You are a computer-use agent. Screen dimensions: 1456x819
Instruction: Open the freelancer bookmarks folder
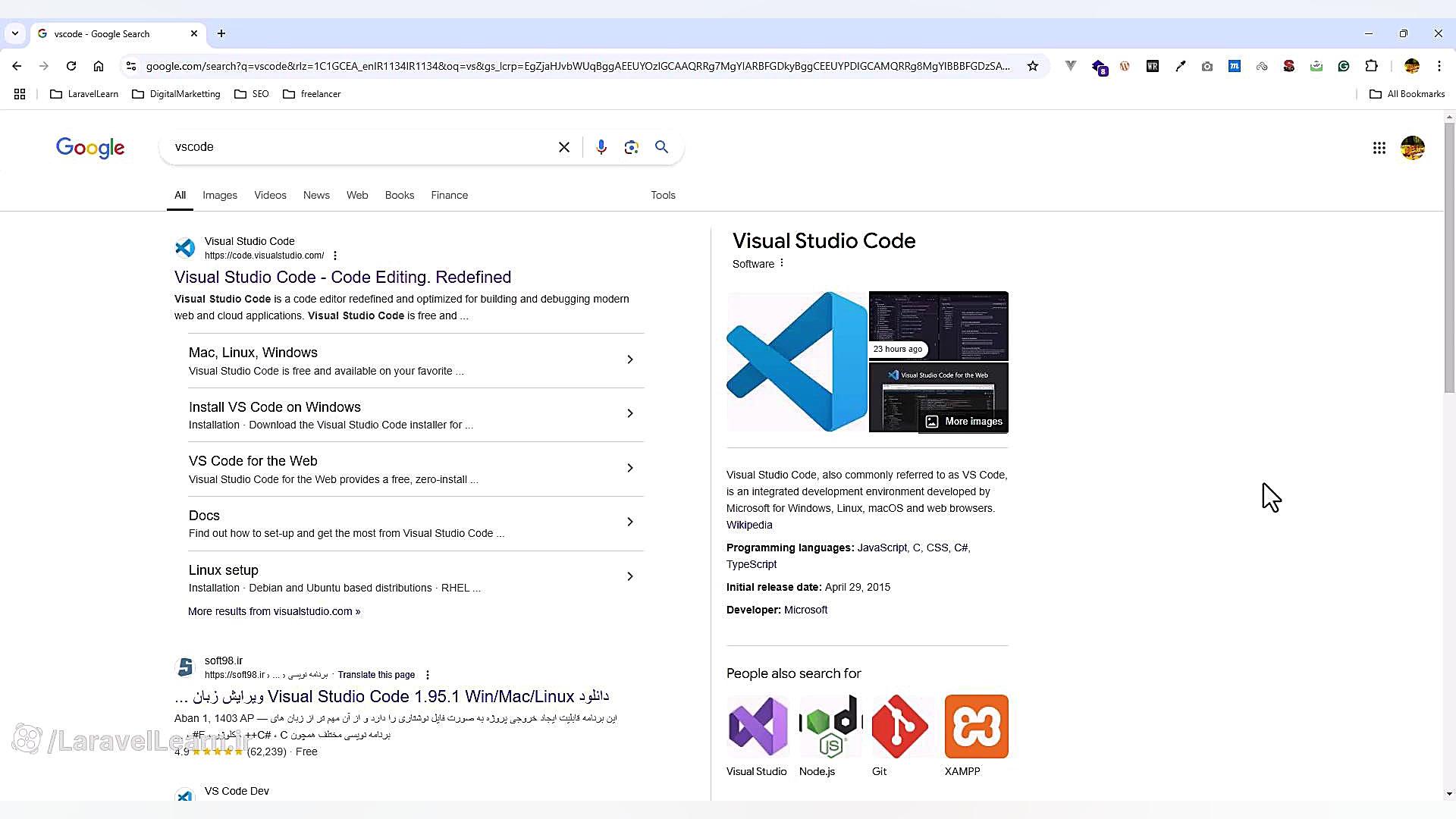pyautogui.click(x=312, y=94)
